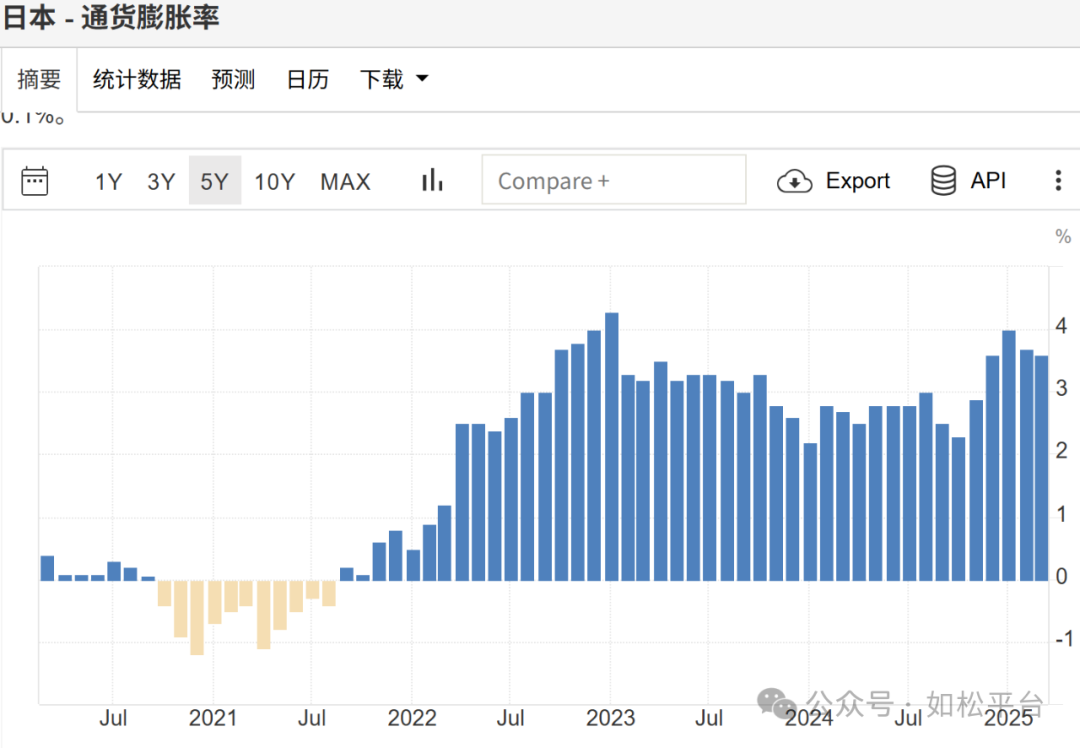
Task: Click the API text link
Action: click(988, 181)
